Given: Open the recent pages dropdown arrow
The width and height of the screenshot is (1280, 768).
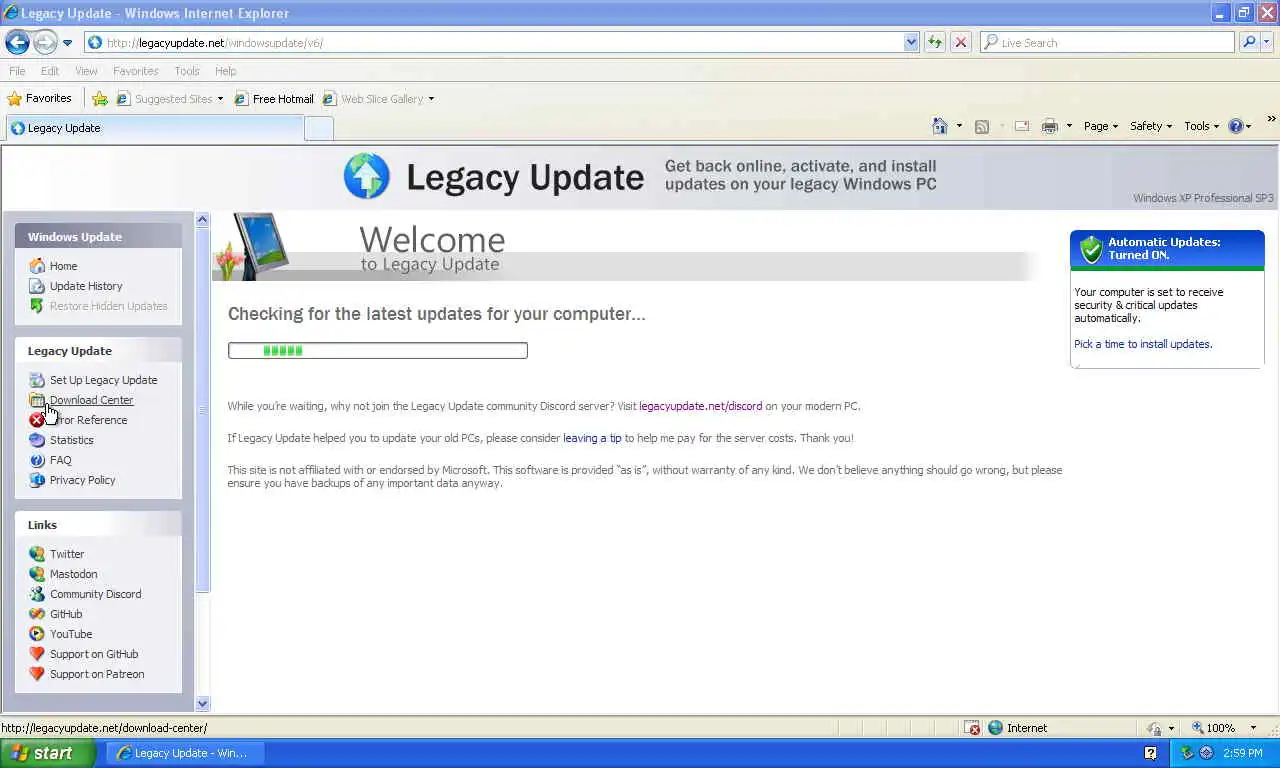Looking at the screenshot, I should 67,43.
